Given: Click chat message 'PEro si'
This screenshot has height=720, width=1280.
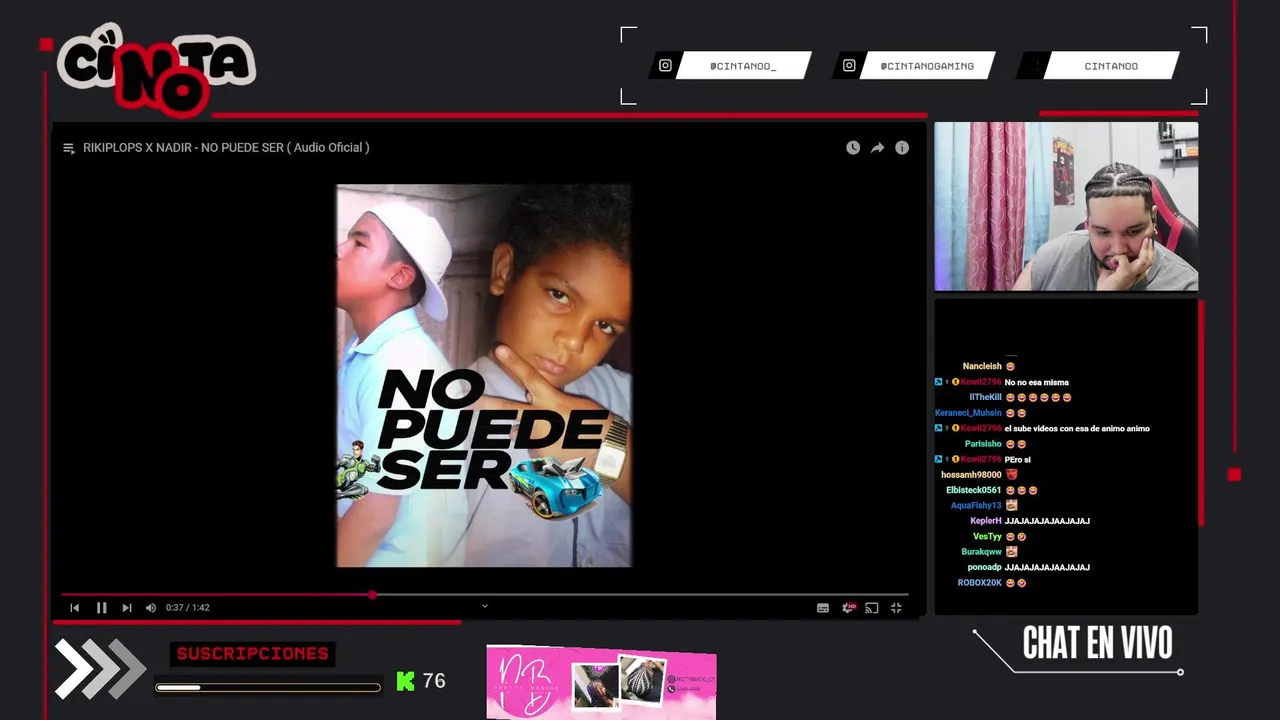Looking at the screenshot, I should (x=1018, y=460).
